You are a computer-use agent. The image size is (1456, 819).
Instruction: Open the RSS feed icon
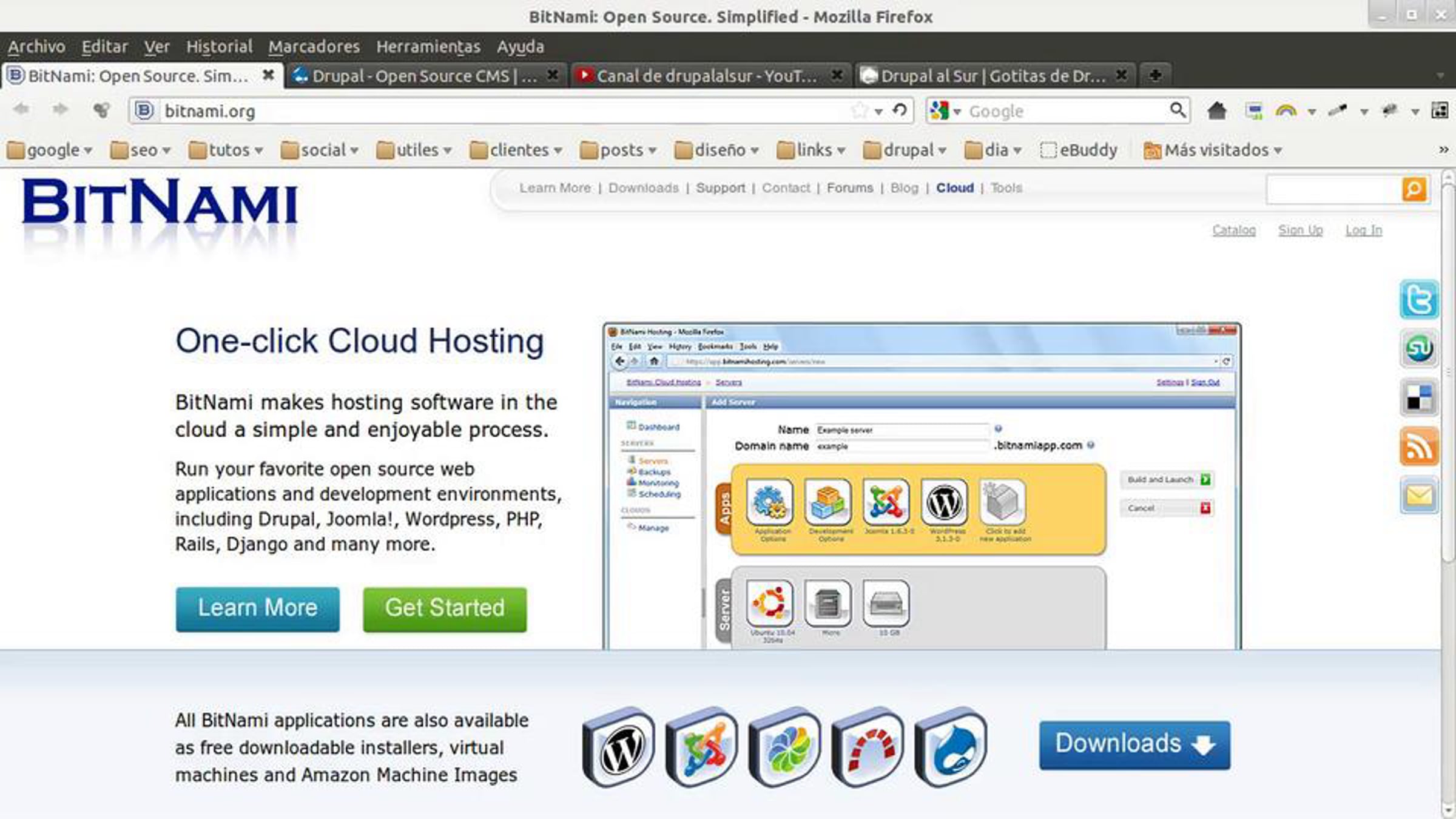click(1418, 447)
